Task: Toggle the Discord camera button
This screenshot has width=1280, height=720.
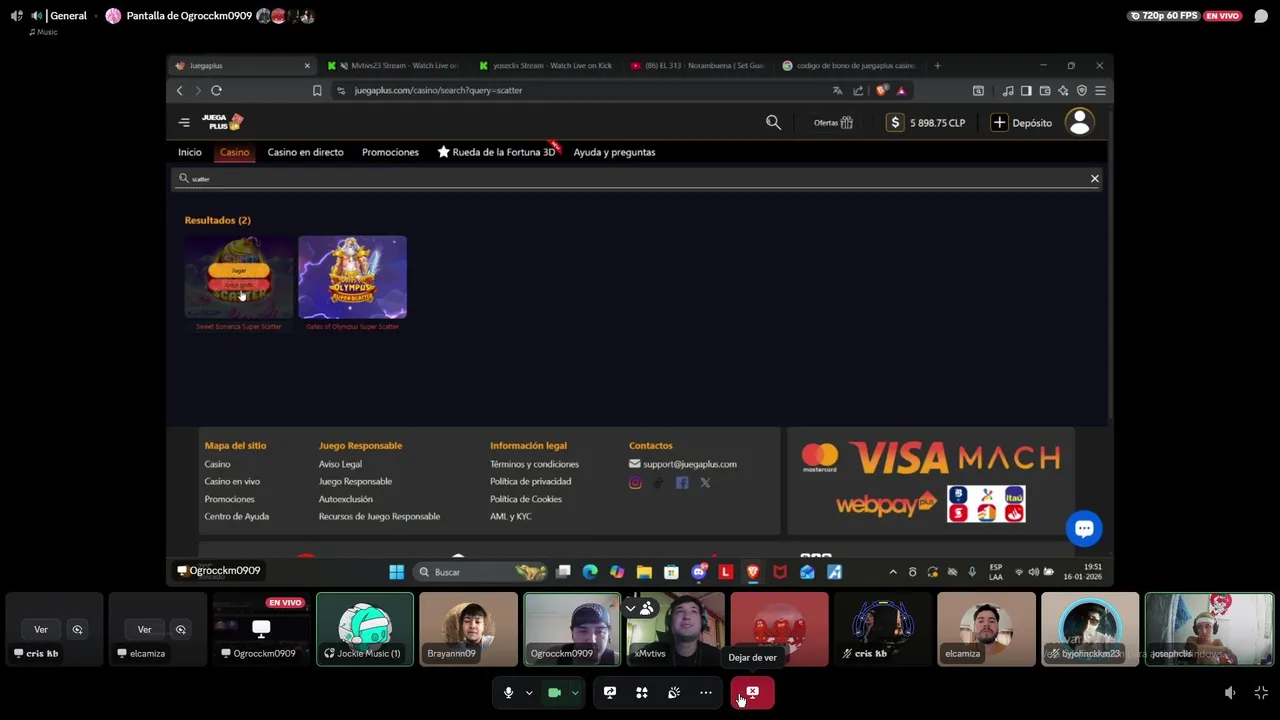Action: tap(554, 692)
